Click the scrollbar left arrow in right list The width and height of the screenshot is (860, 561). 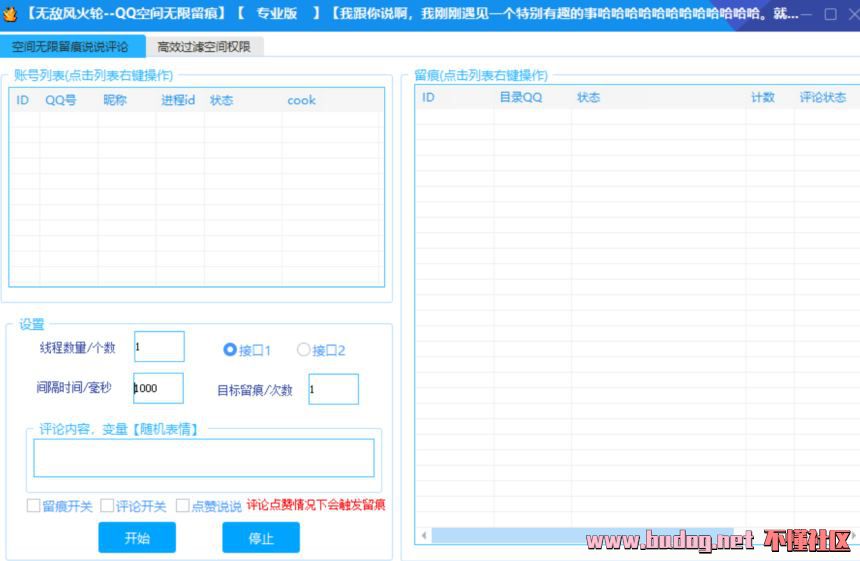point(424,537)
